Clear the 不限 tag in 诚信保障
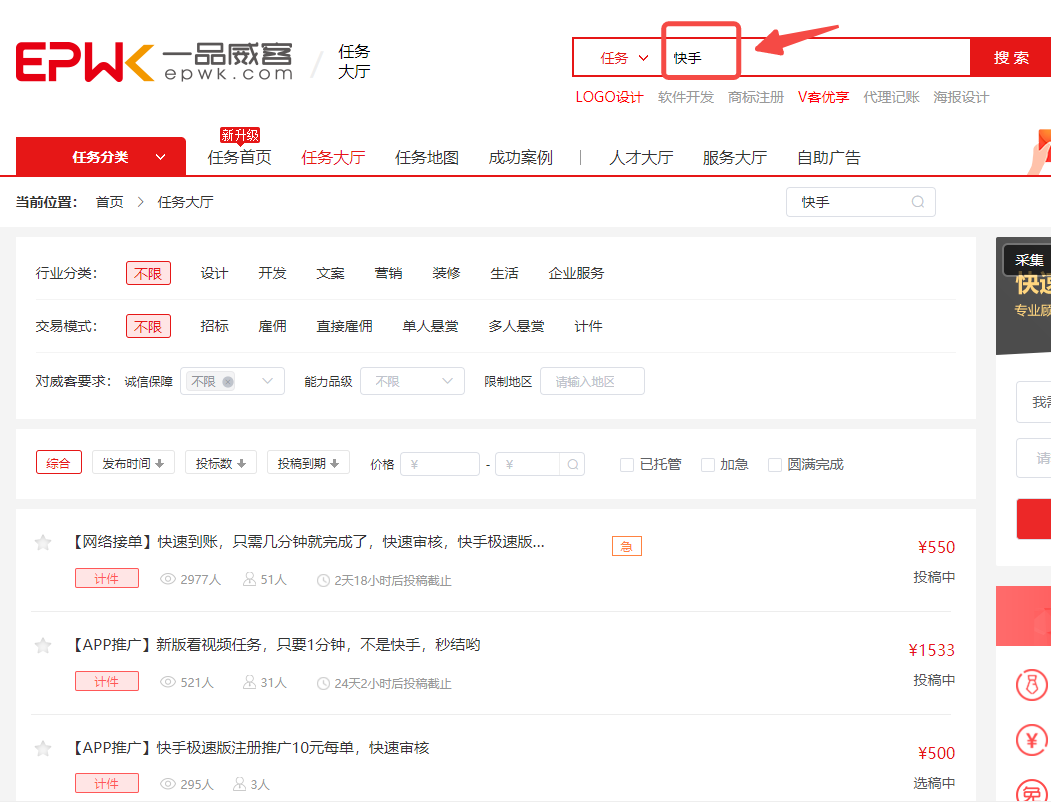This screenshot has width=1051, height=812. (228, 382)
